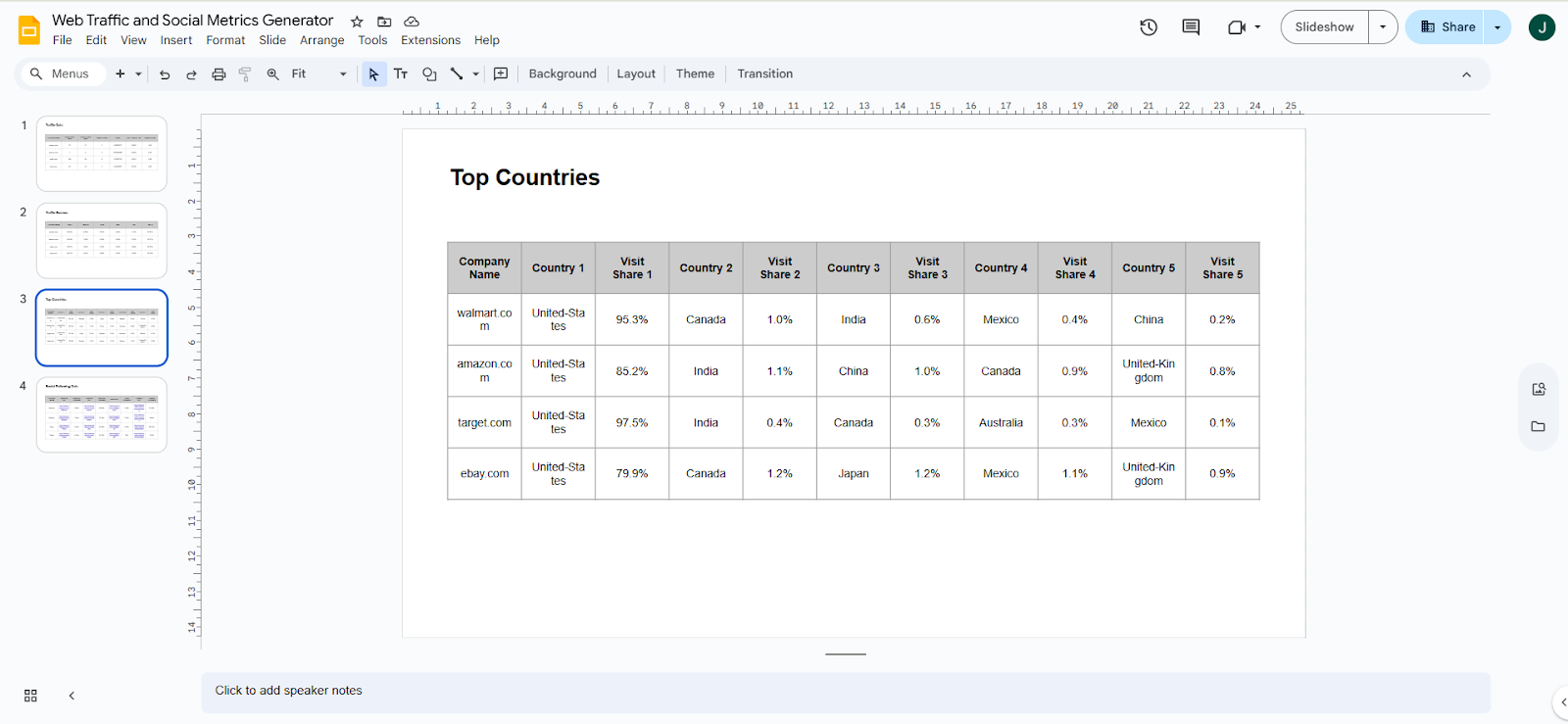Select slide 4 thumbnail
The height and width of the screenshot is (724, 1568).
(x=102, y=414)
